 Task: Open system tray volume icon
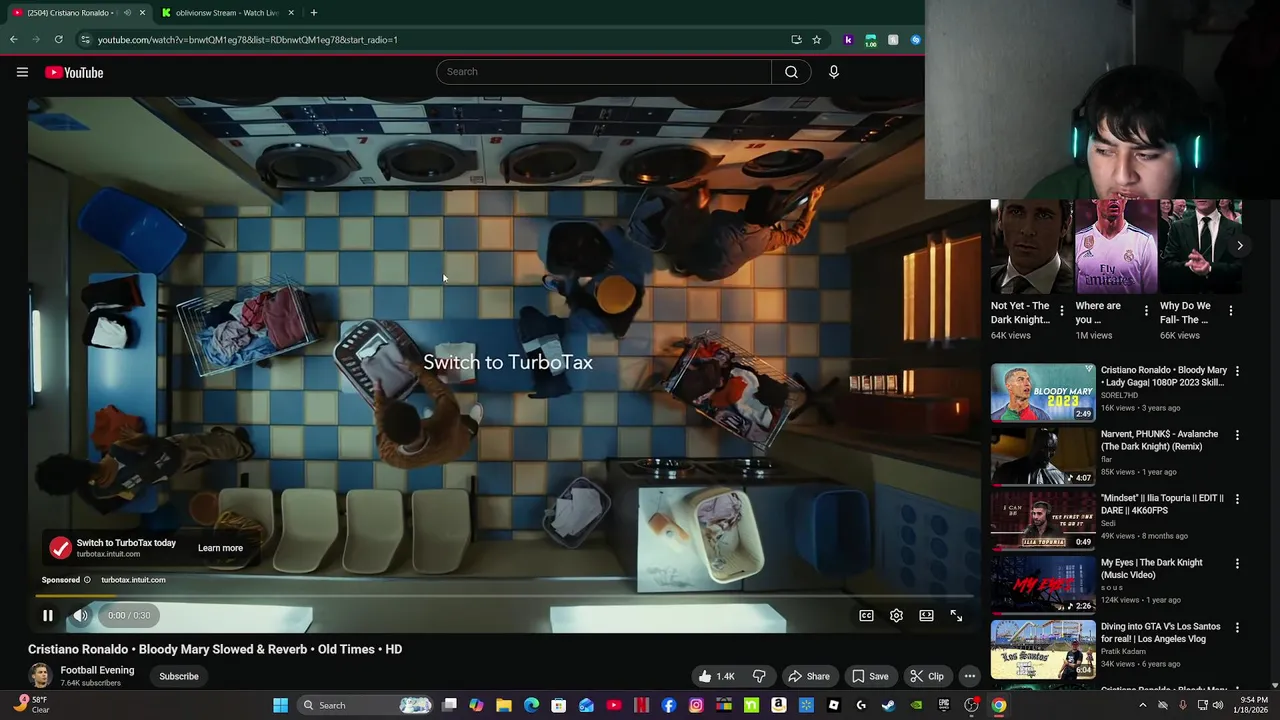point(1218,705)
